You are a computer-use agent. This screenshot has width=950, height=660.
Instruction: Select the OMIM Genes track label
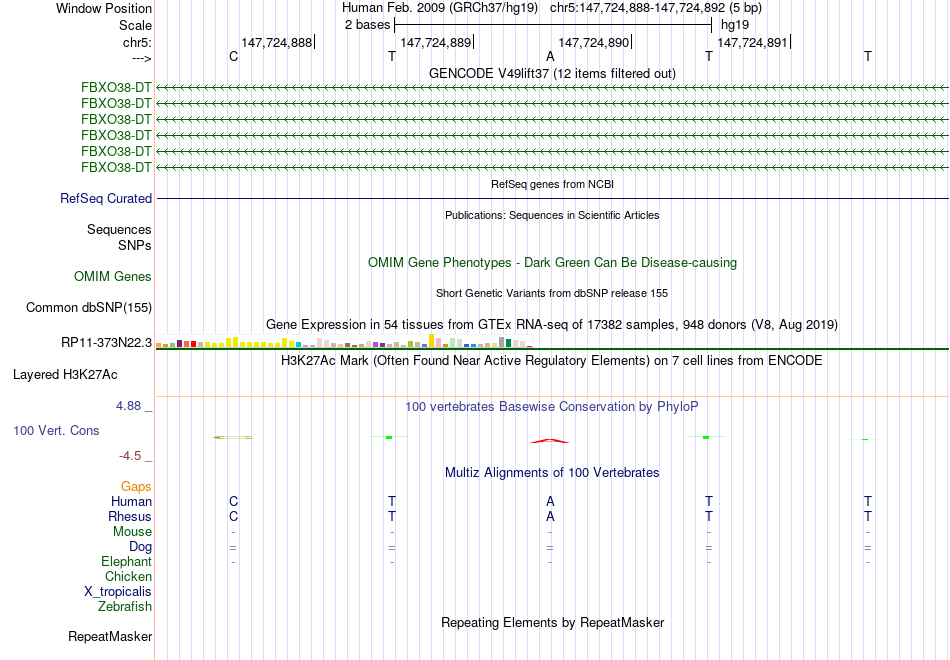tap(113, 276)
